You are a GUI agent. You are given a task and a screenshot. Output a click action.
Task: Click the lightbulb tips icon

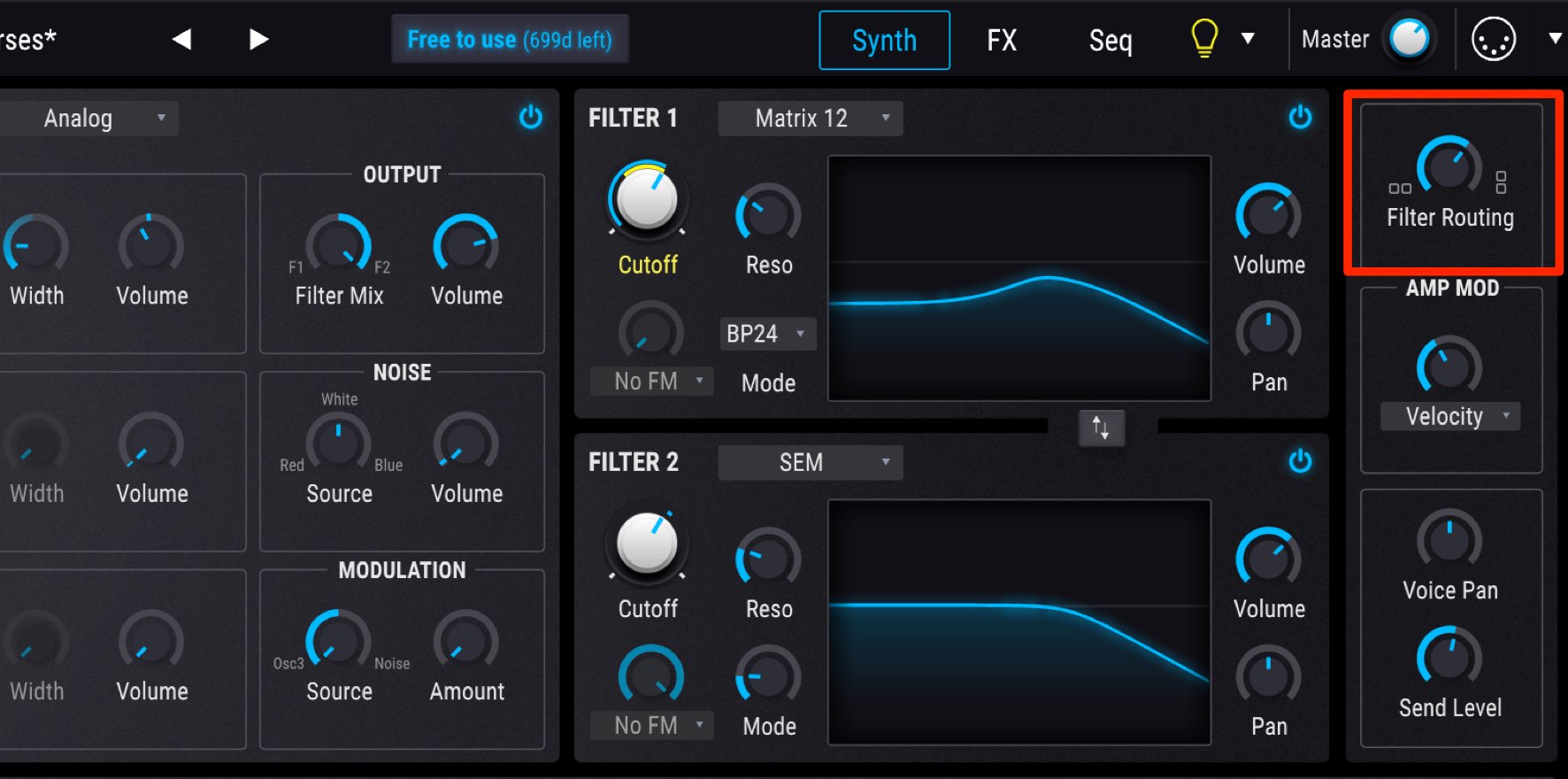(x=1204, y=39)
